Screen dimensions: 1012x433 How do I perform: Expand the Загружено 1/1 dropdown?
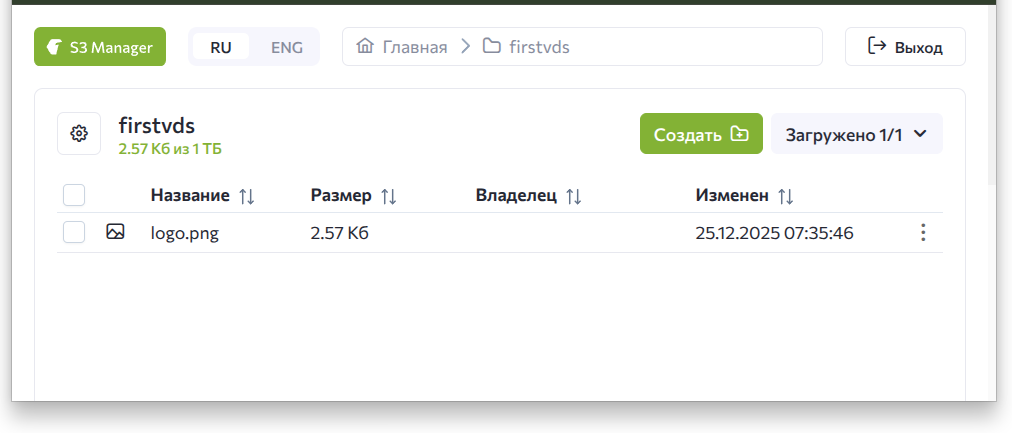pyautogui.click(x=856, y=134)
